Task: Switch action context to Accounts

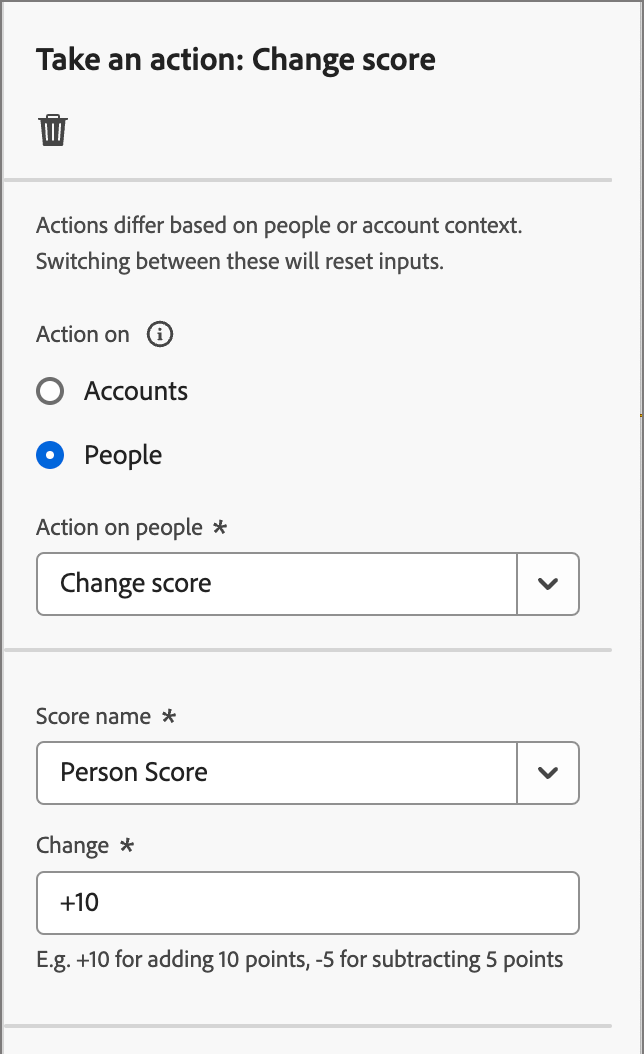Action: pos(50,391)
